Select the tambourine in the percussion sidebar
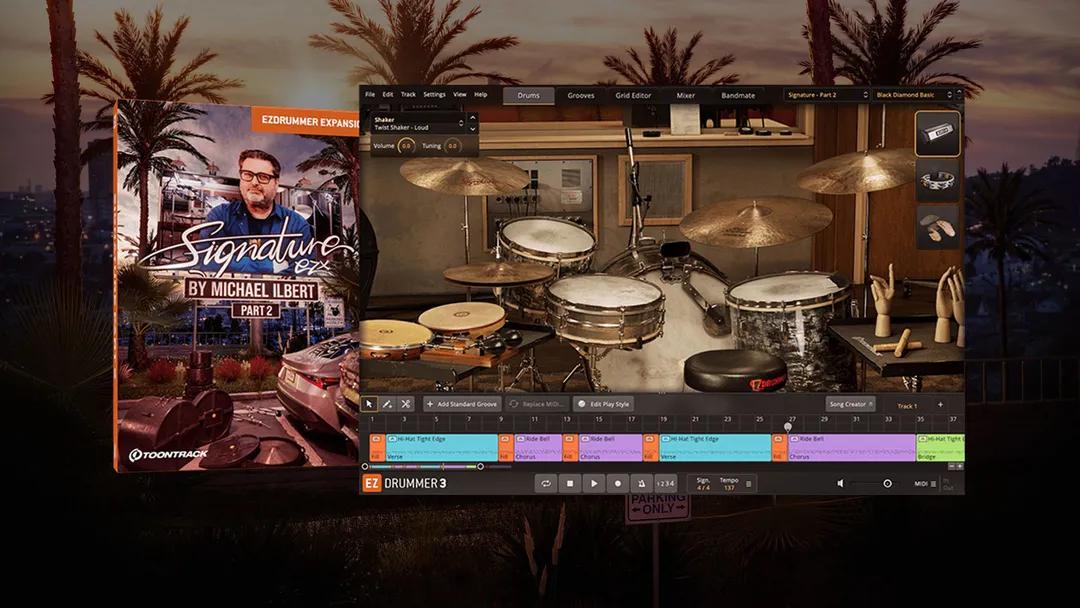1080x608 pixels. (937, 182)
